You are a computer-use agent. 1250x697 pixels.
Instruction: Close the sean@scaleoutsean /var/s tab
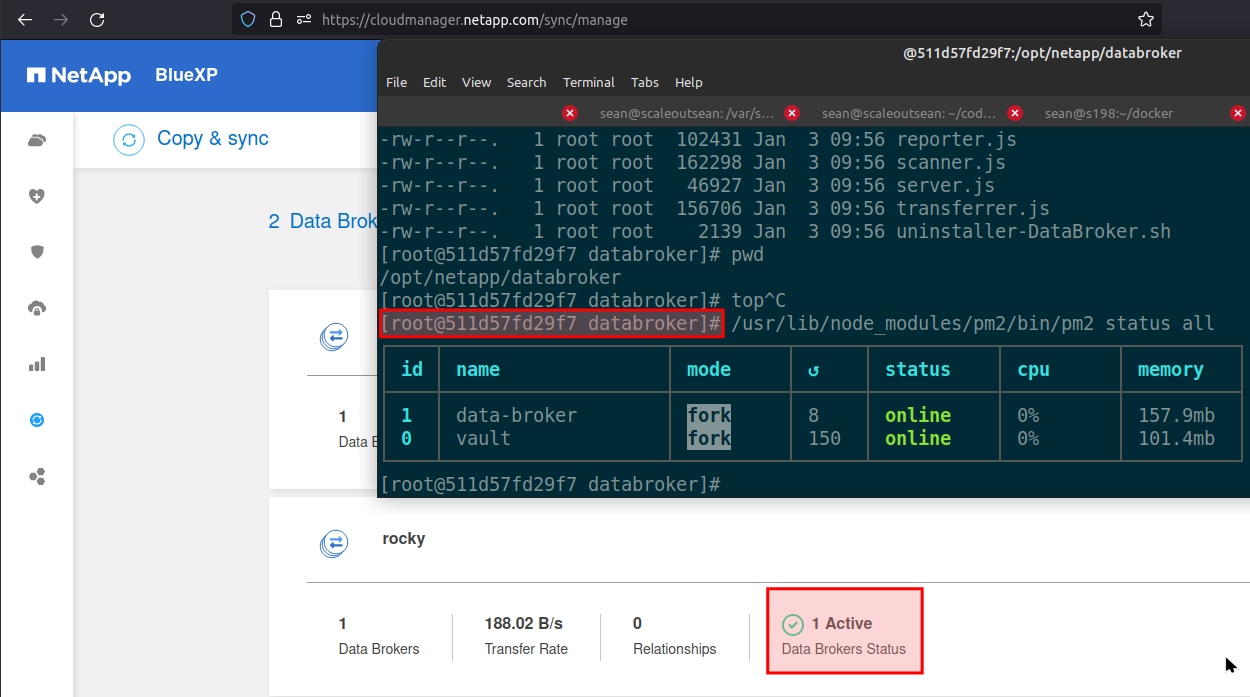(792, 113)
